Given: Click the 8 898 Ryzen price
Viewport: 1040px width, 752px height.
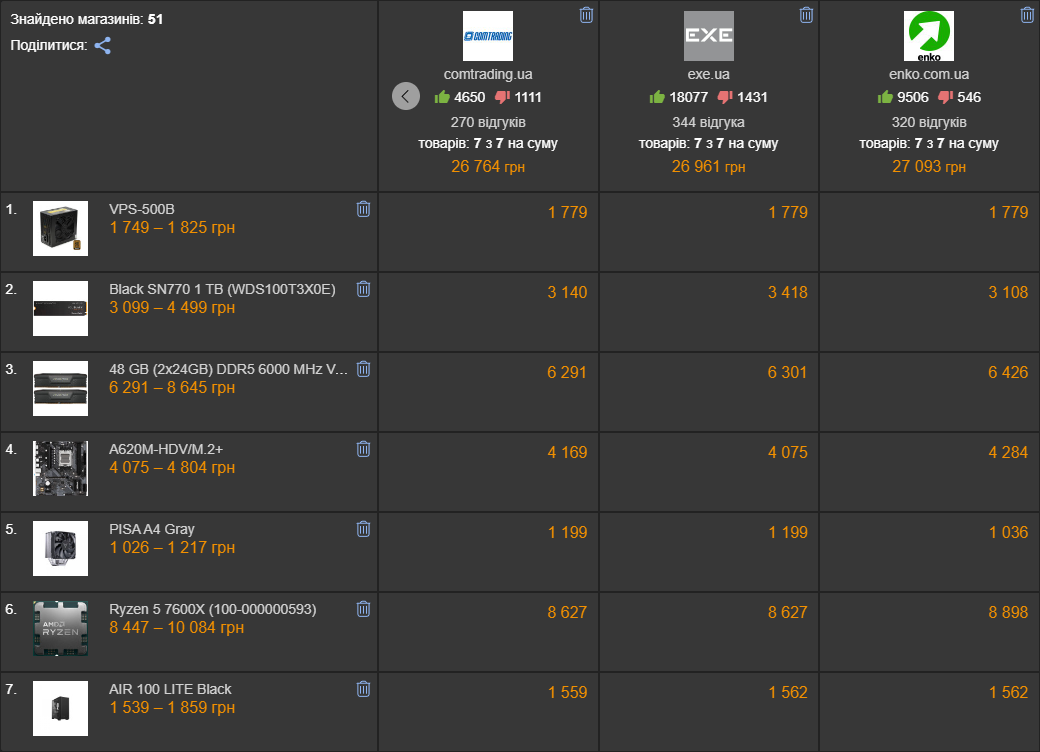Looking at the screenshot, I should pos(1008,612).
